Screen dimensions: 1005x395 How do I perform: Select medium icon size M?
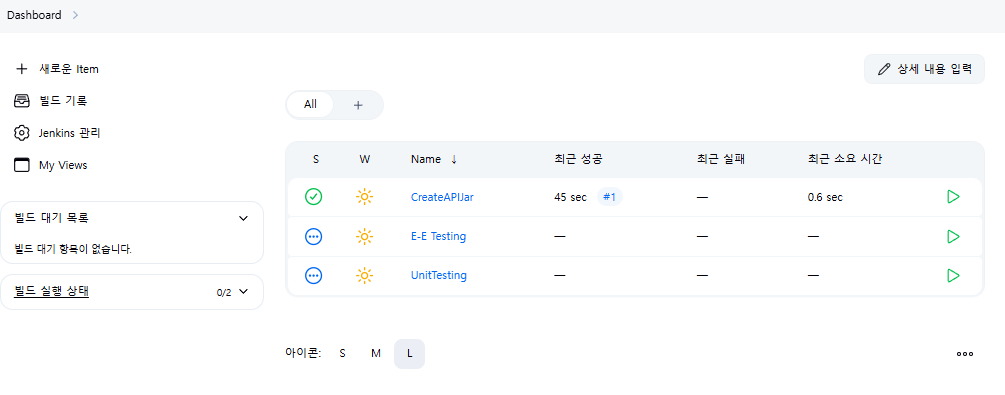[x=376, y=353]
